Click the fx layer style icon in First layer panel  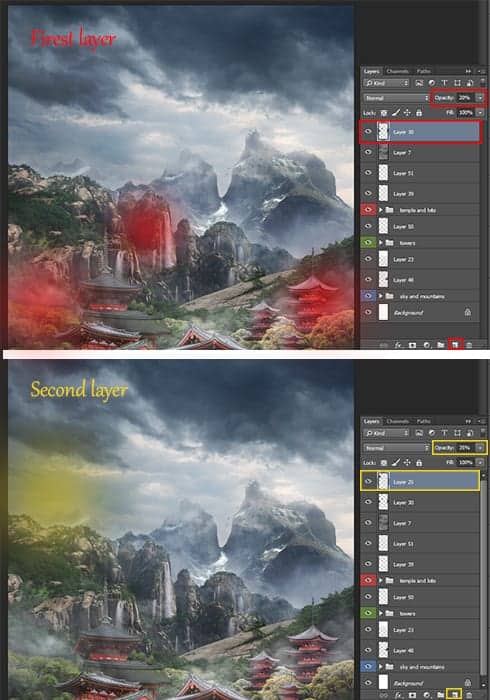point(398,345)
